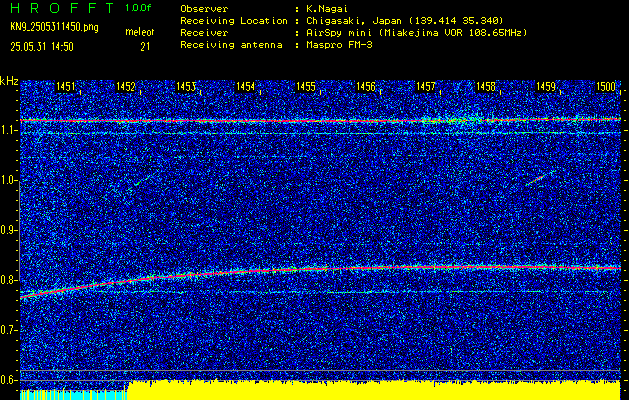629x400 pixels.
Task: Click the 1452 time marker
Action: point(126,86)
